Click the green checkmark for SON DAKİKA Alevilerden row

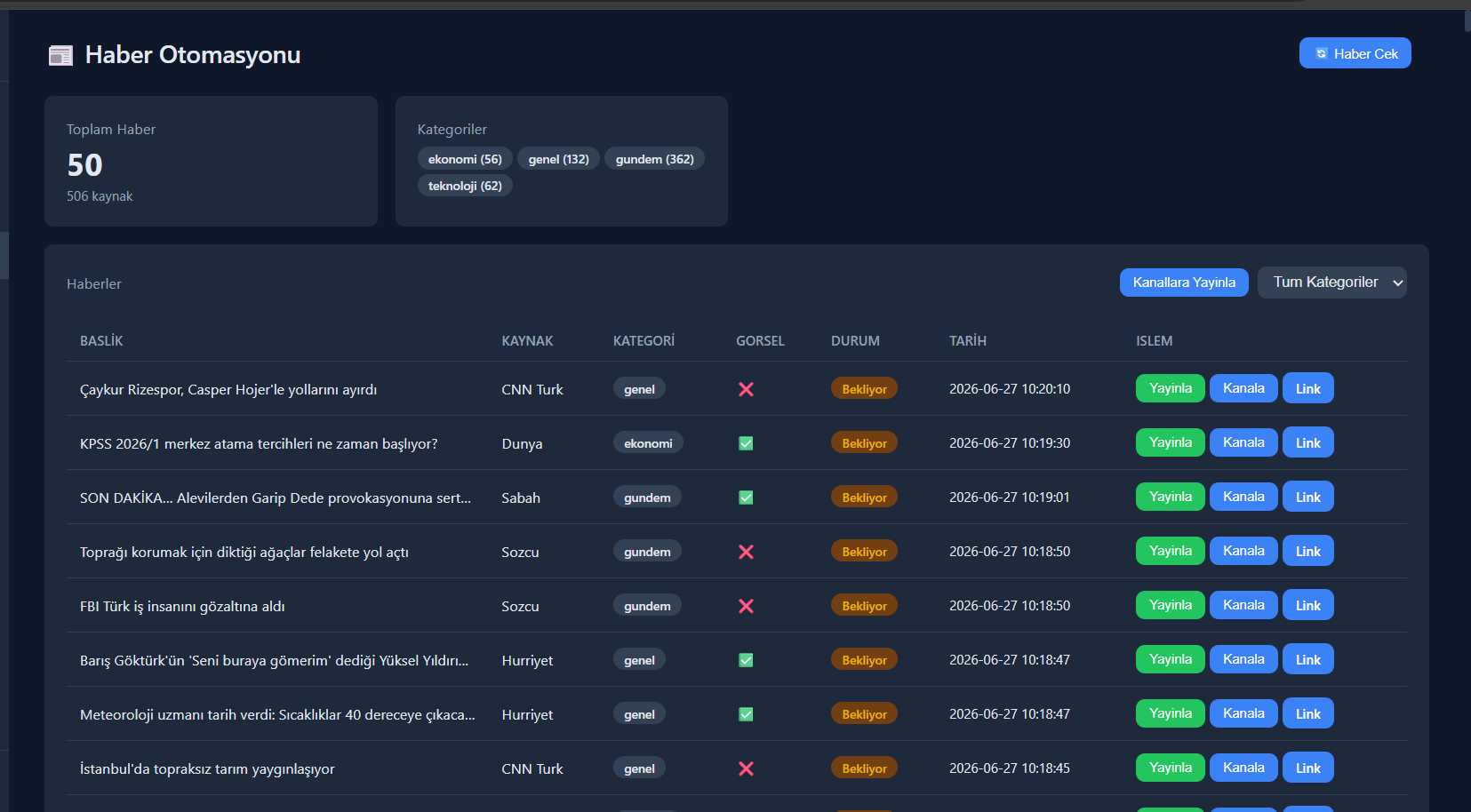pyautogui.click(x=746, y=498)
